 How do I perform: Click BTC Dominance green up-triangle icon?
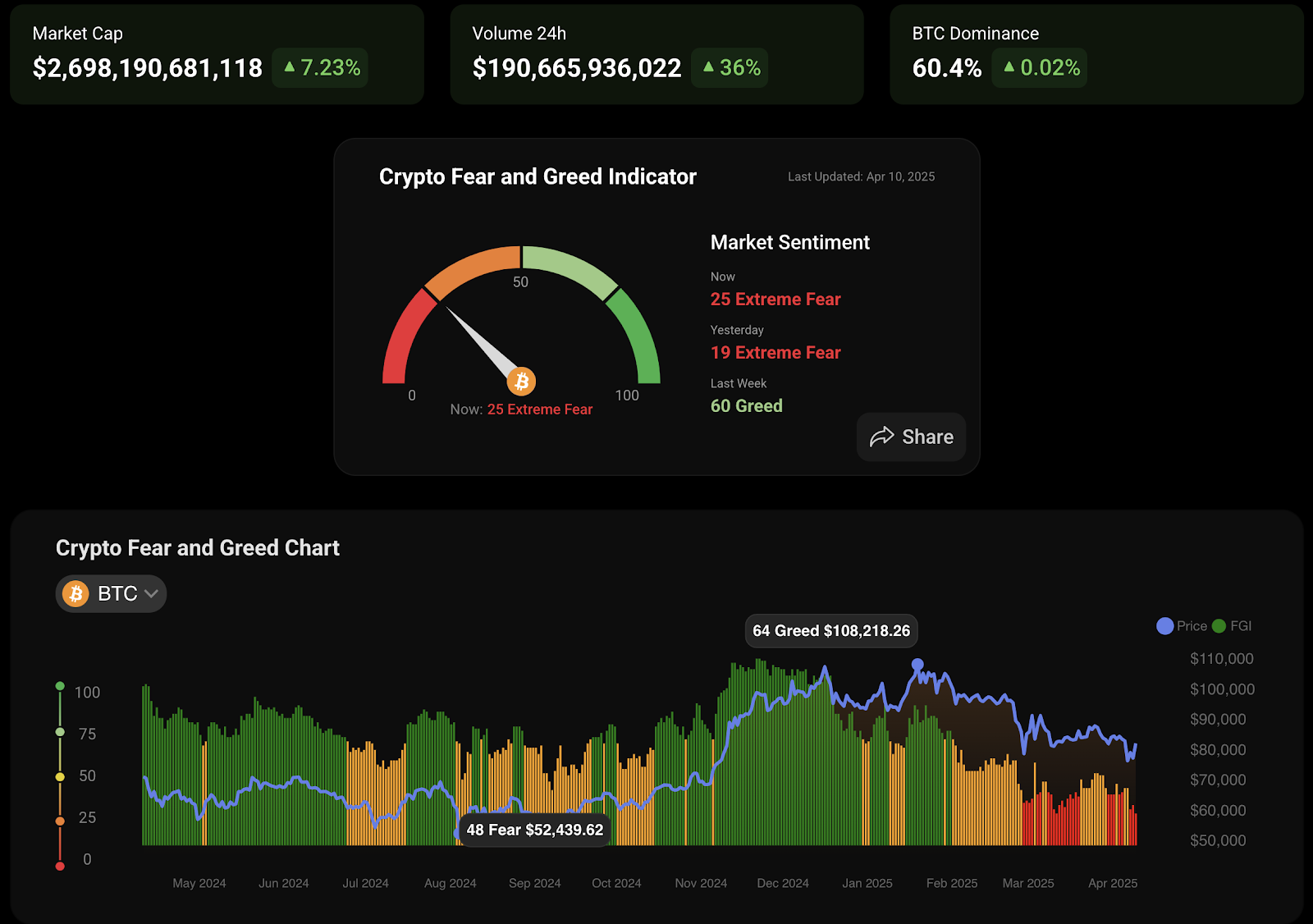tap(1009, 67)
